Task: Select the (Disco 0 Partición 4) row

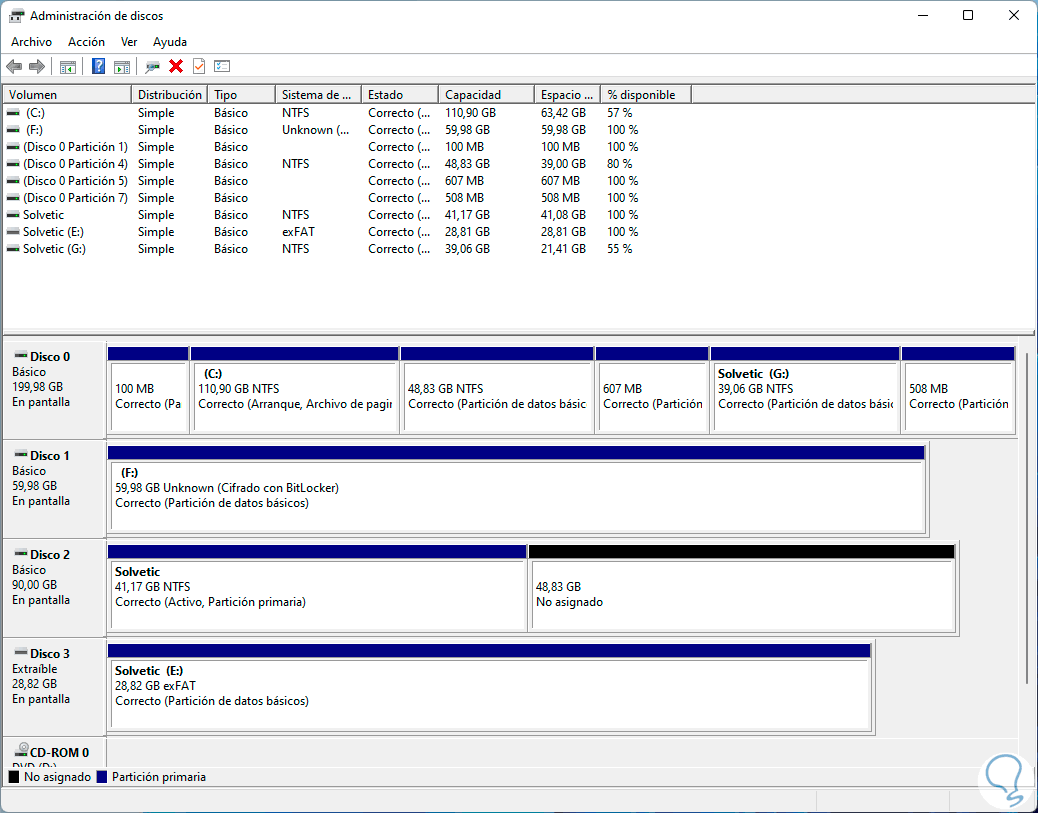Action: [x=347, y=164]
